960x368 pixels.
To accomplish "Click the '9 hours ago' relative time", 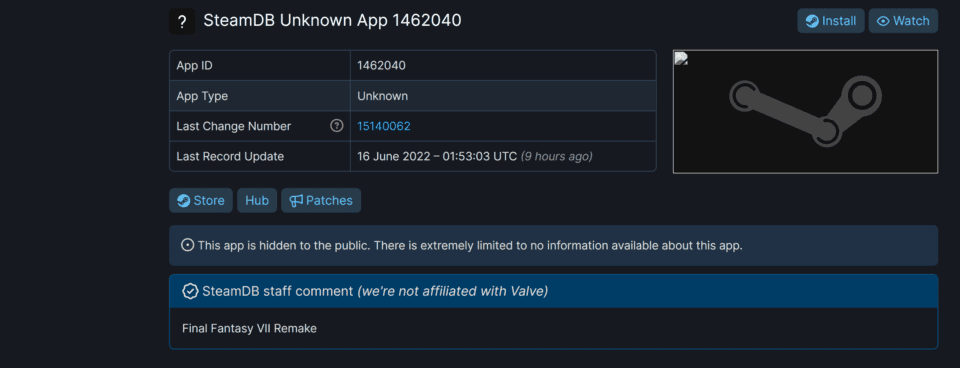I will tap(557, 156).
